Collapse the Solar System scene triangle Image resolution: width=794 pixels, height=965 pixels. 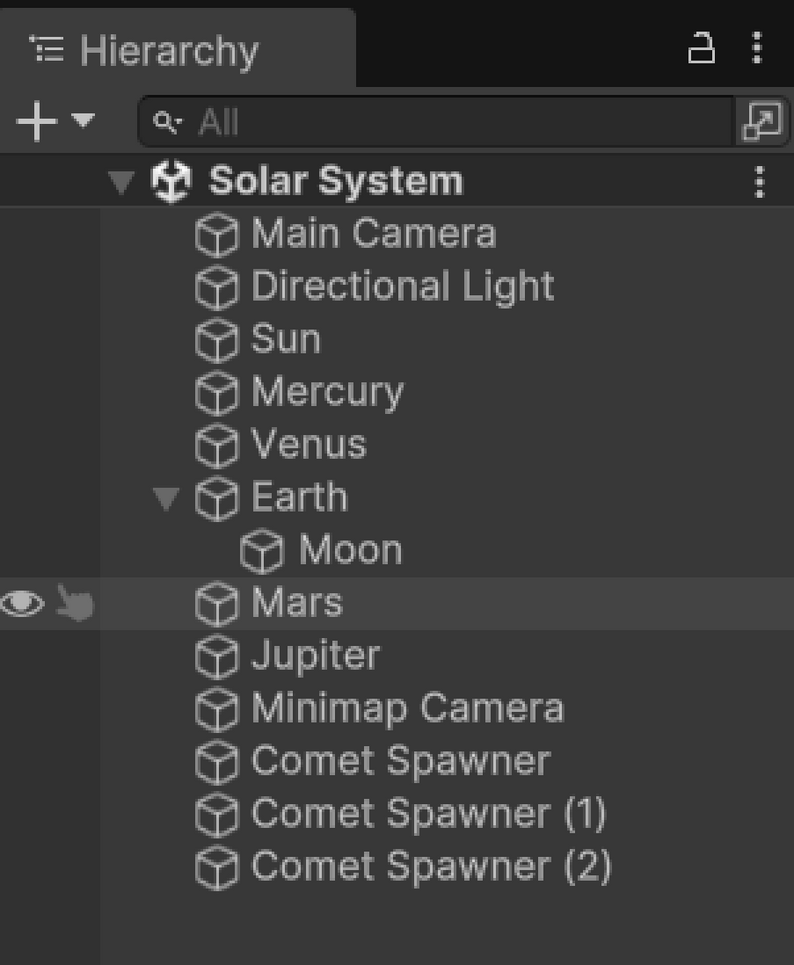tap(120, 181)
